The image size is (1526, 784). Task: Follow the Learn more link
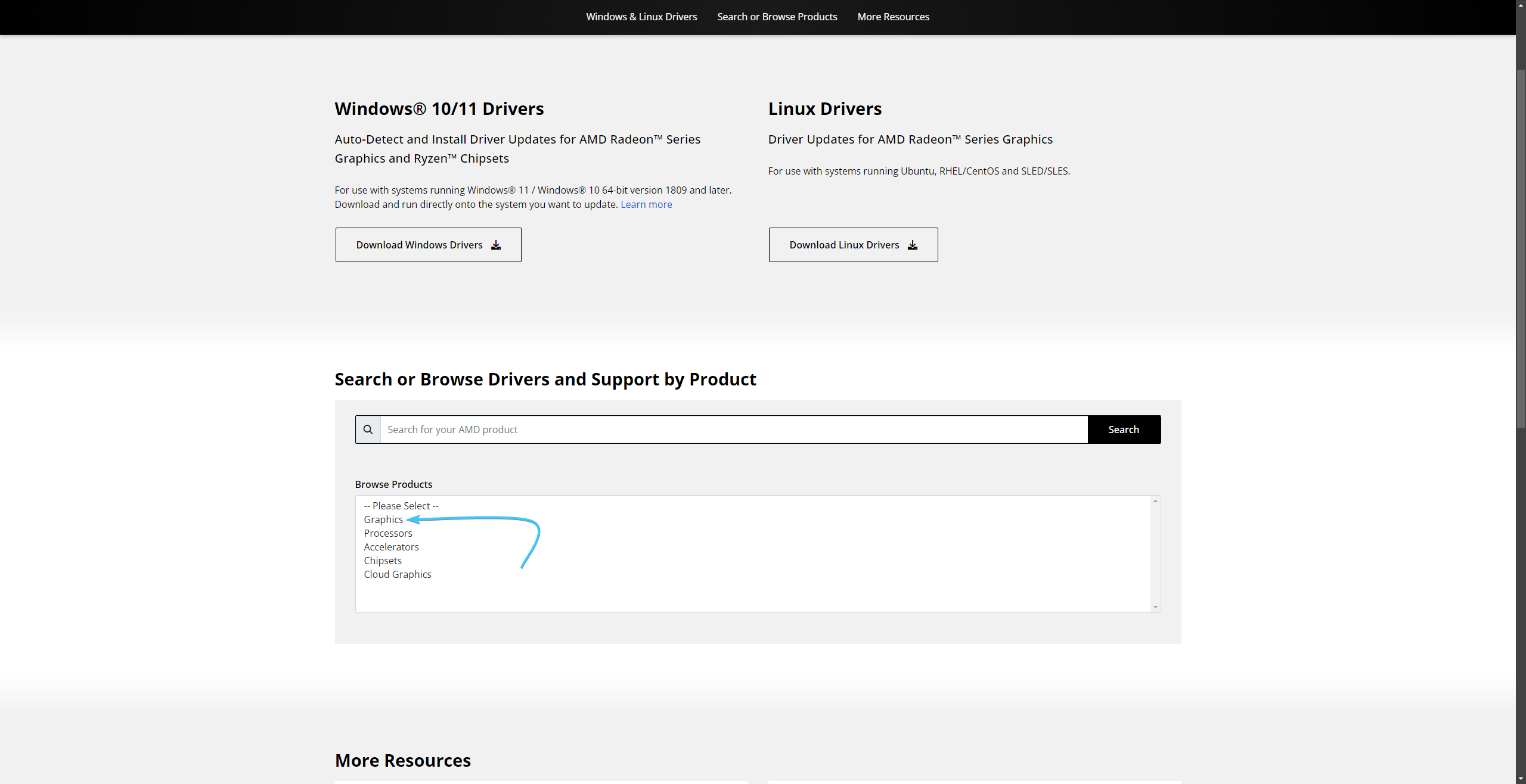[646, 204]
